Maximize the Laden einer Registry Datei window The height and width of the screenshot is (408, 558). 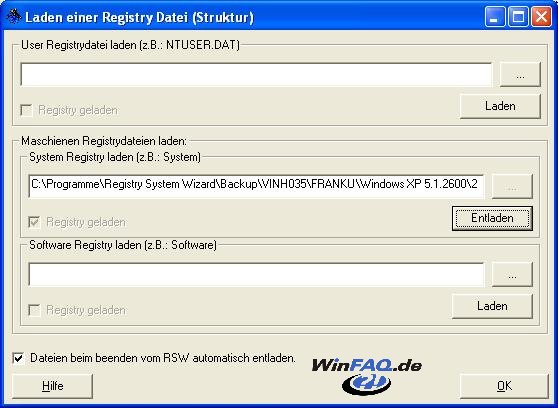coord(518,17)
